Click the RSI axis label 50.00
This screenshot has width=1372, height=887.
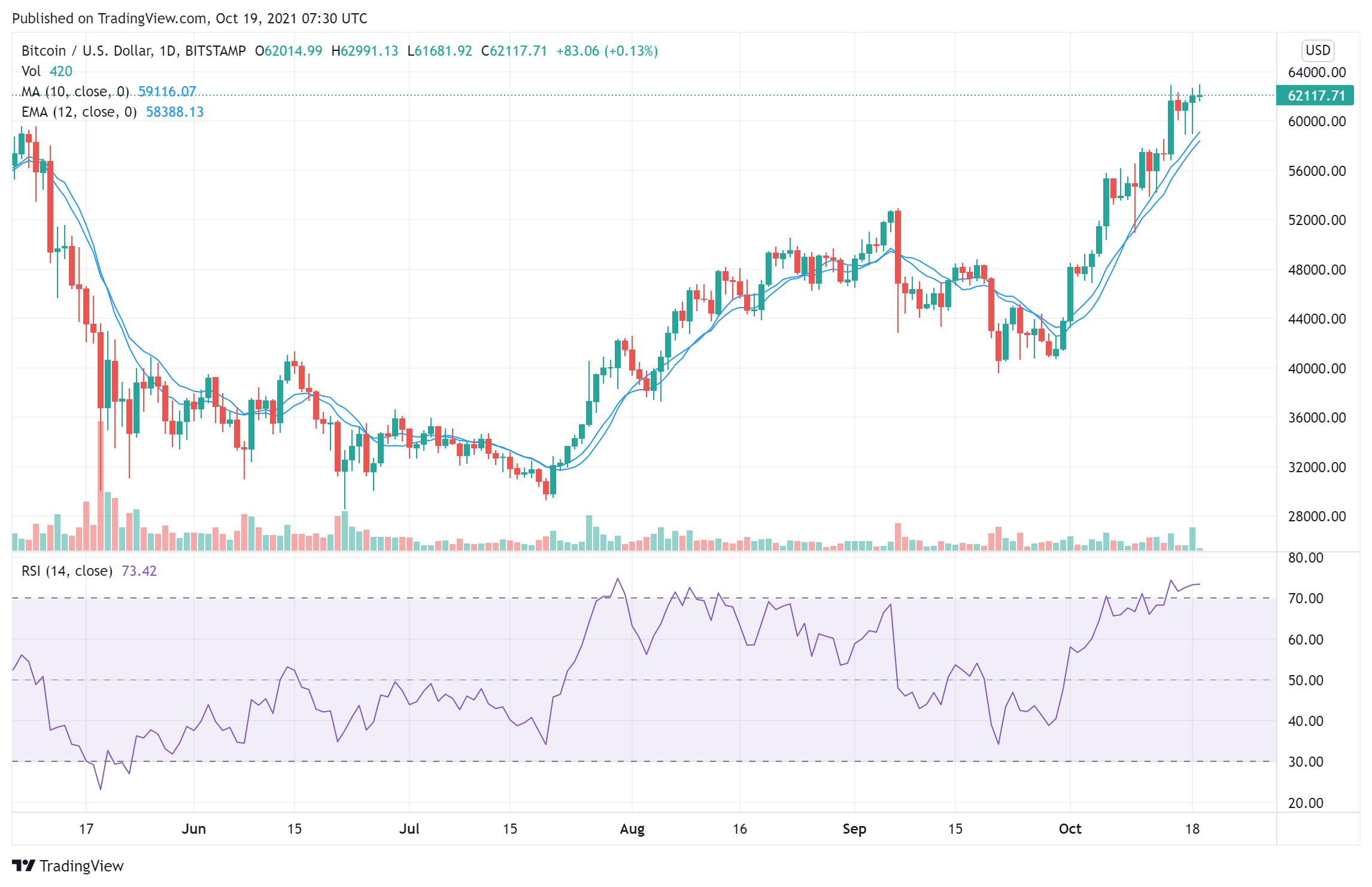click(1306, 681)
